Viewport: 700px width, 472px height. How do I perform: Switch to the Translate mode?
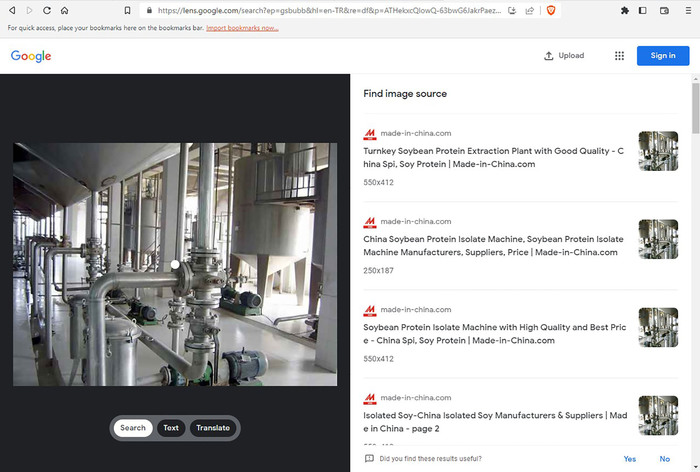[x=212, y=428]
